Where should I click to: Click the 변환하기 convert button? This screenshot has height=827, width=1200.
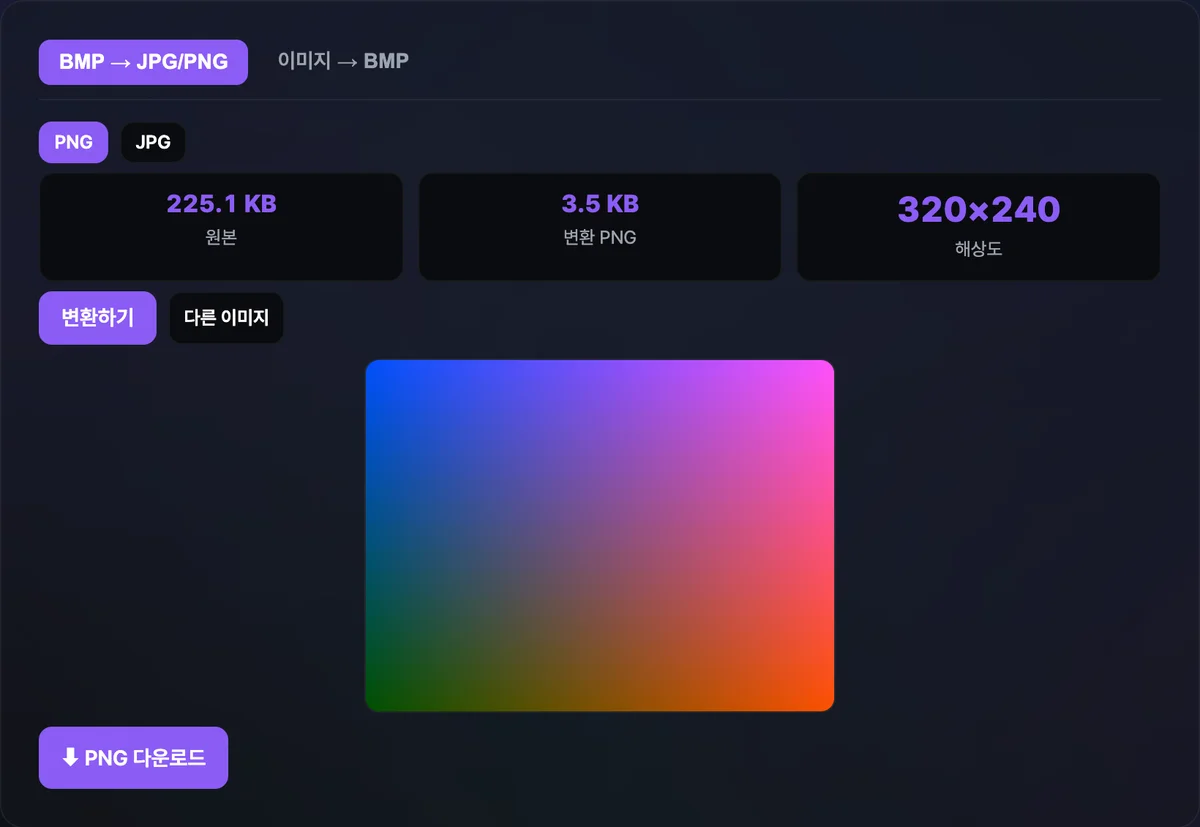click(x=97, y=318)
